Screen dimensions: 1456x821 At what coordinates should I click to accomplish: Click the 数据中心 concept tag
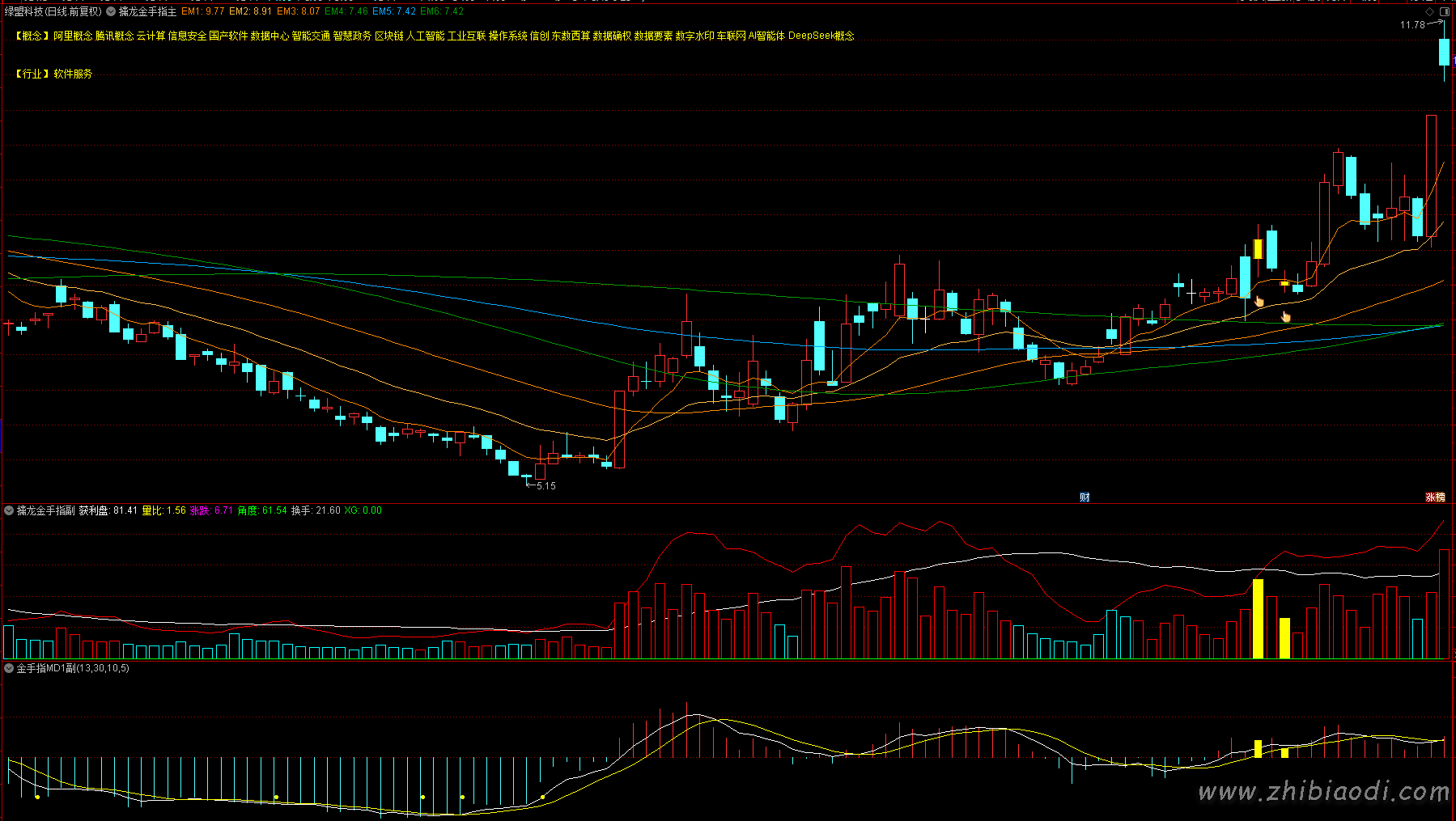coord(270,36)
